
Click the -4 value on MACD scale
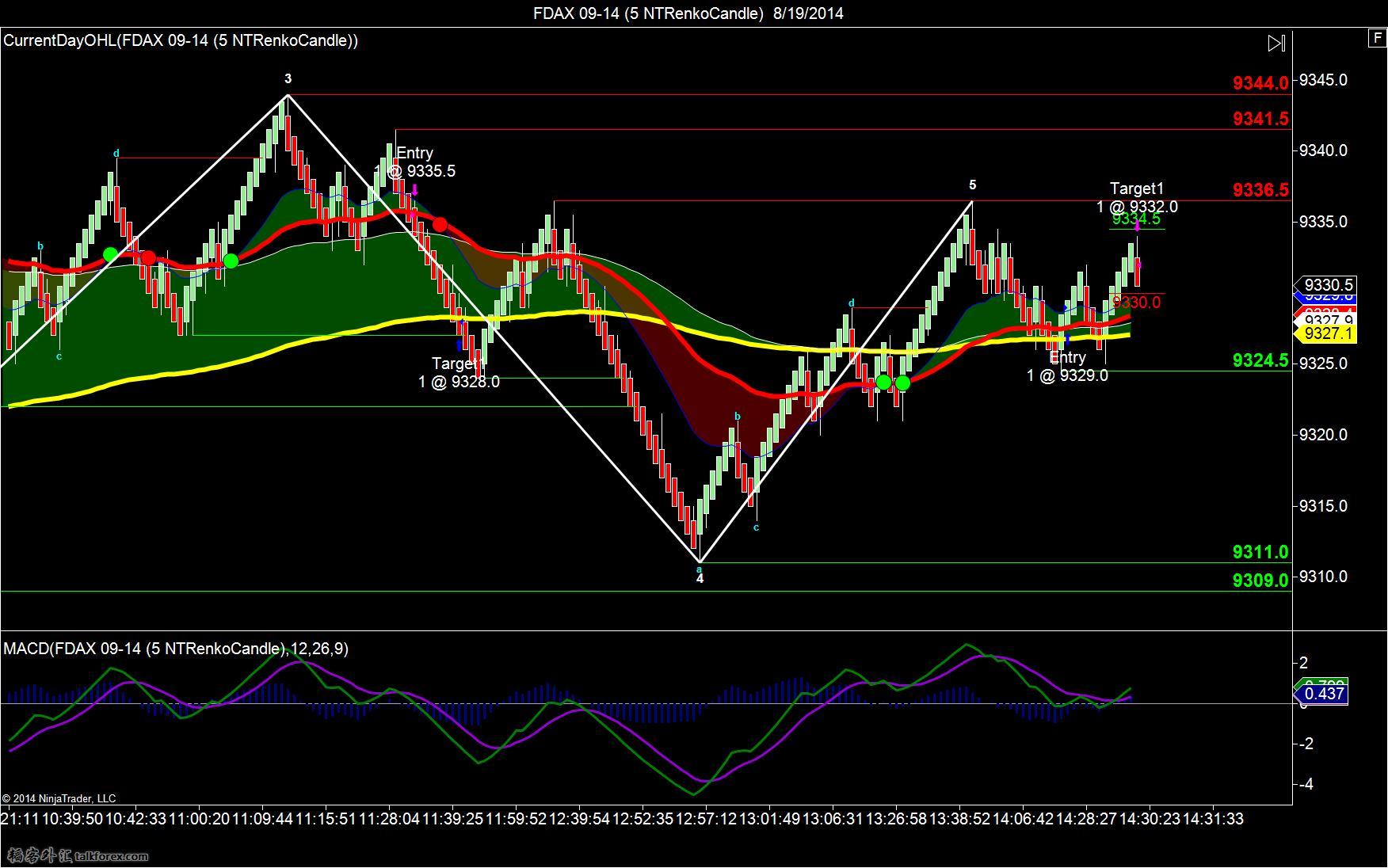pyautogui.click(x=1307, y=784)
